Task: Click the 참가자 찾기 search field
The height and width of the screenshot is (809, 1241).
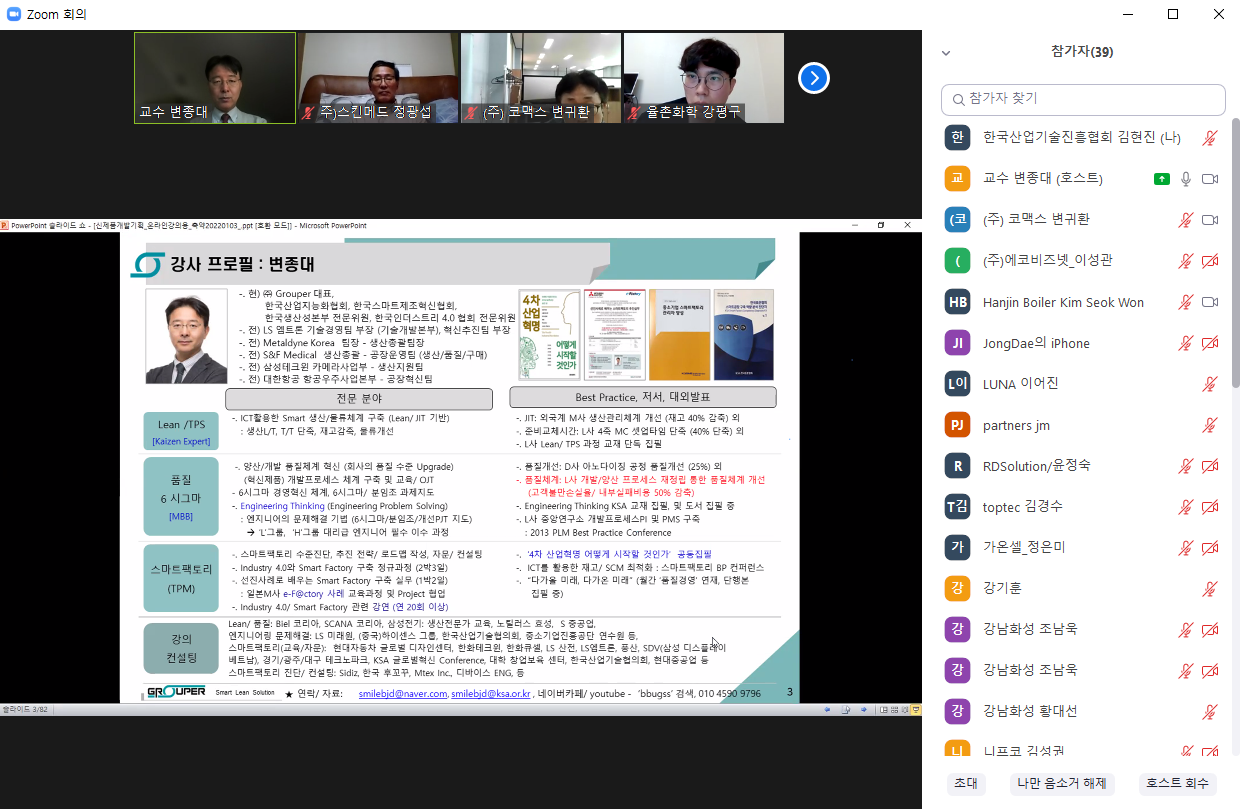Action: coord(1083,99)
